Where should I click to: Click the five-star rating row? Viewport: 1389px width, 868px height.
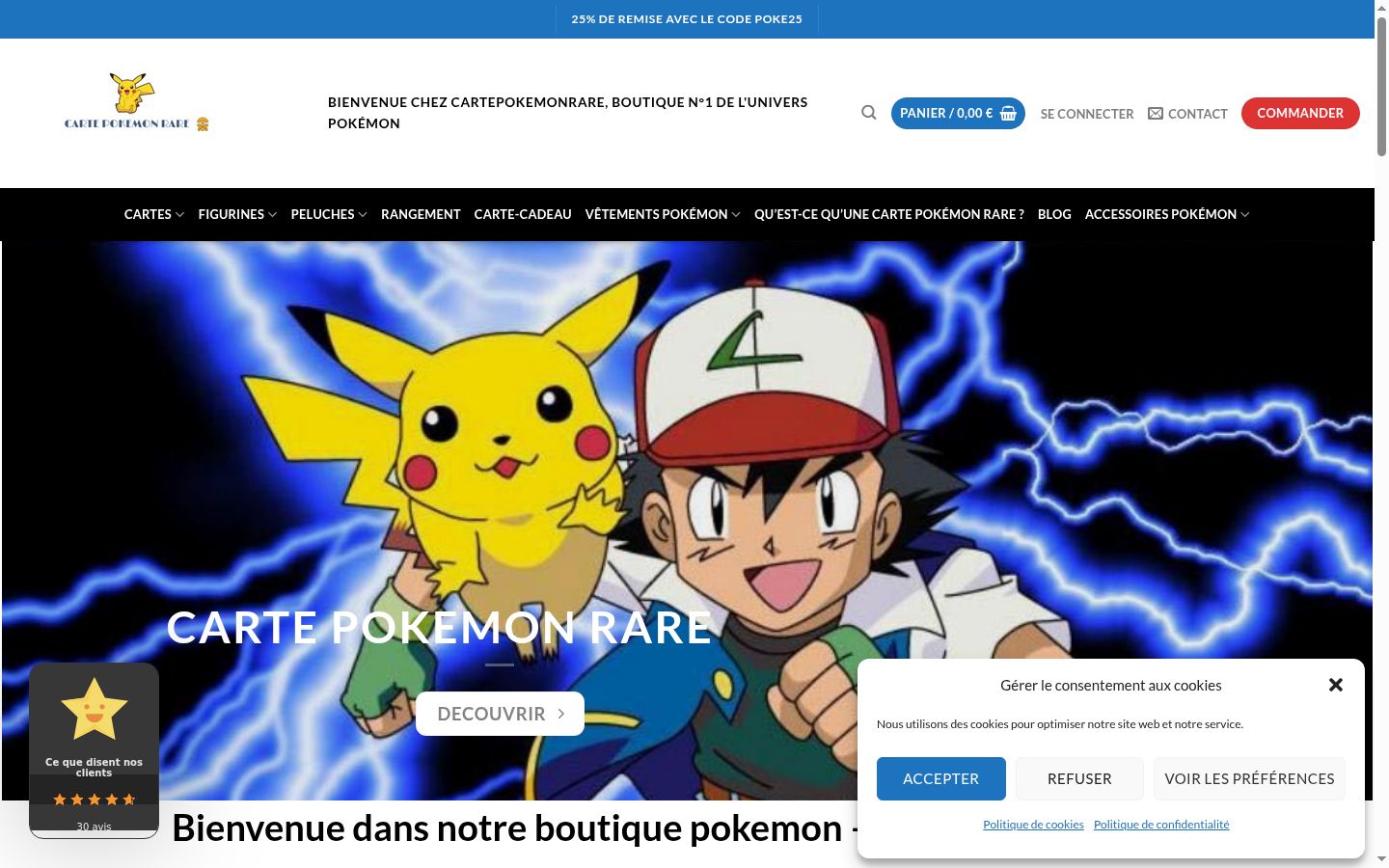[x=94, y=800]
